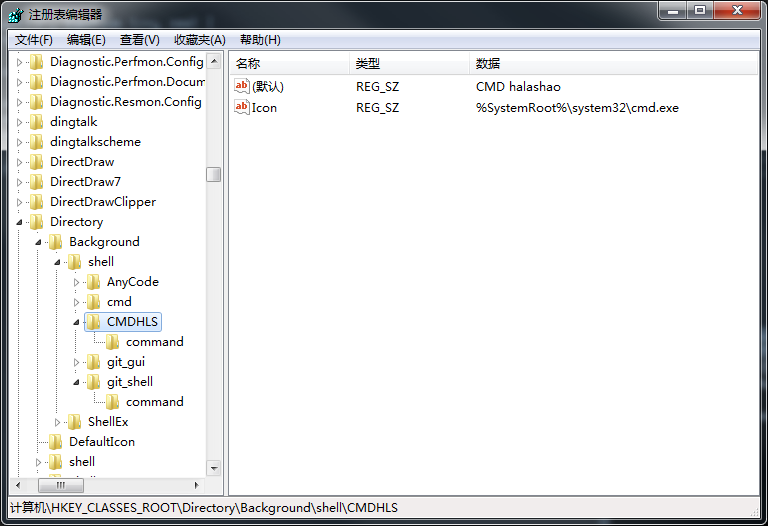
Task: Sort by the 名称 column header
Action: click(x=289, y=63)
